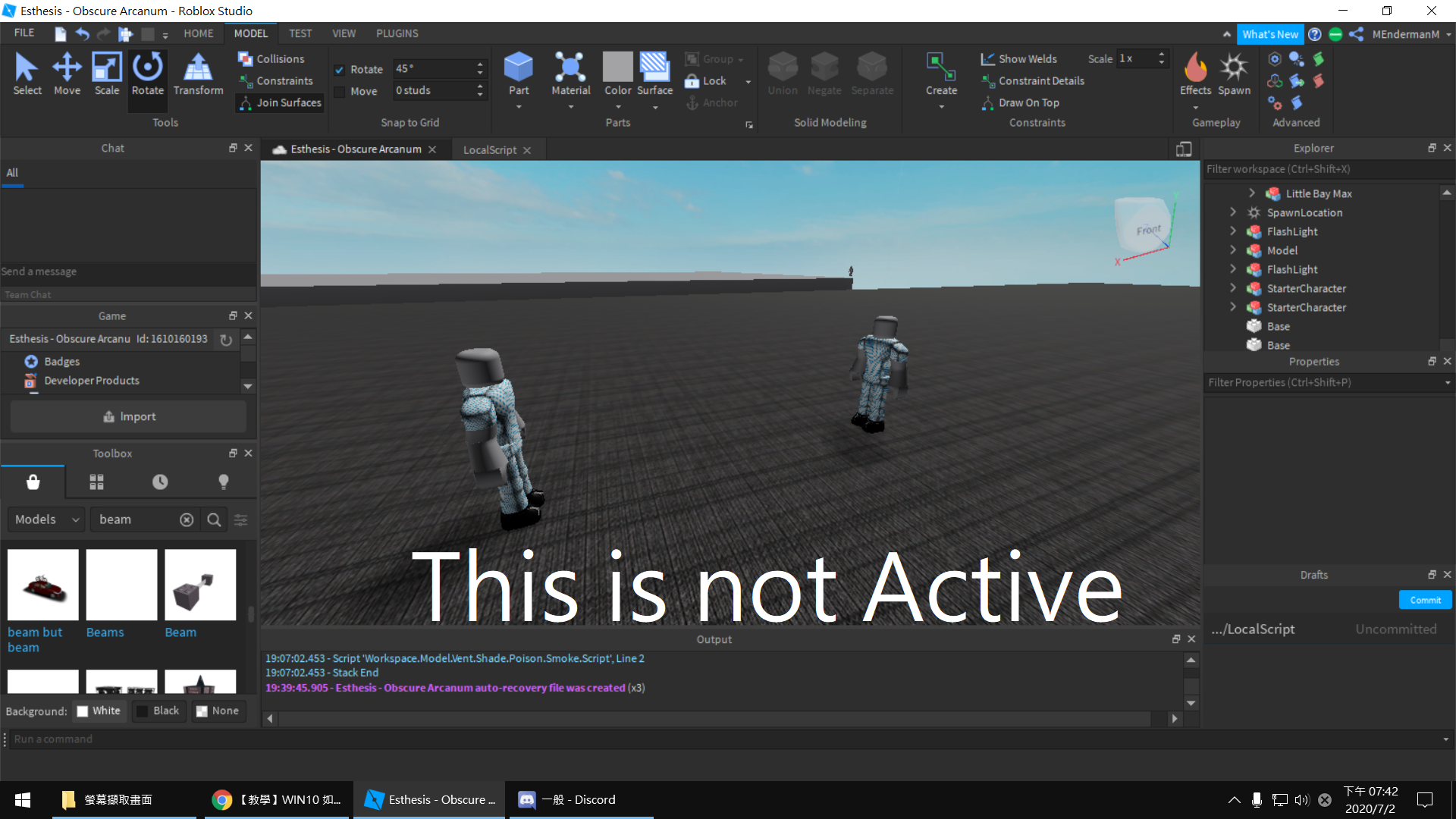This screenshot has width=1456, height=819.
Task: Click the Spawn icon in Gameplay
Action: (x=1234, y=68)
